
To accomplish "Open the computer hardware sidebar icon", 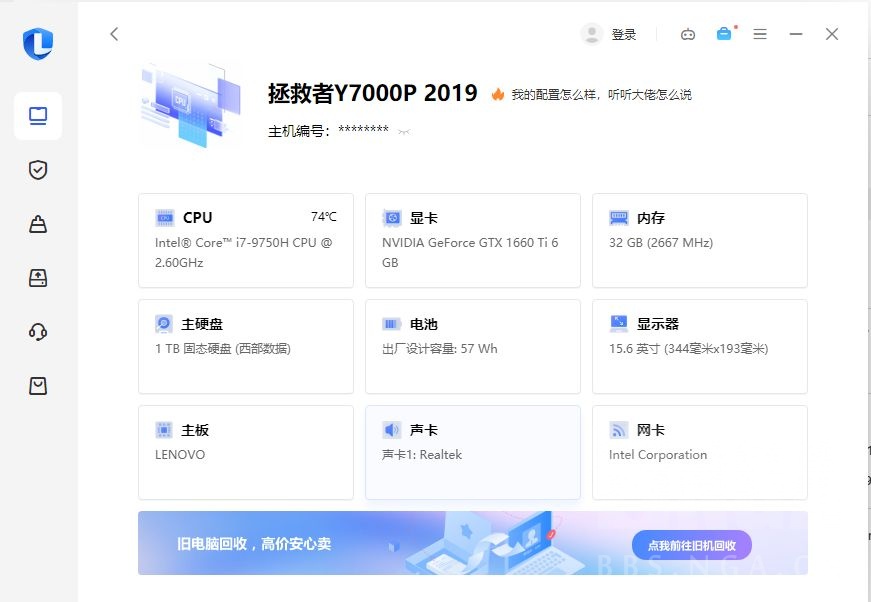I will [38, 116].
